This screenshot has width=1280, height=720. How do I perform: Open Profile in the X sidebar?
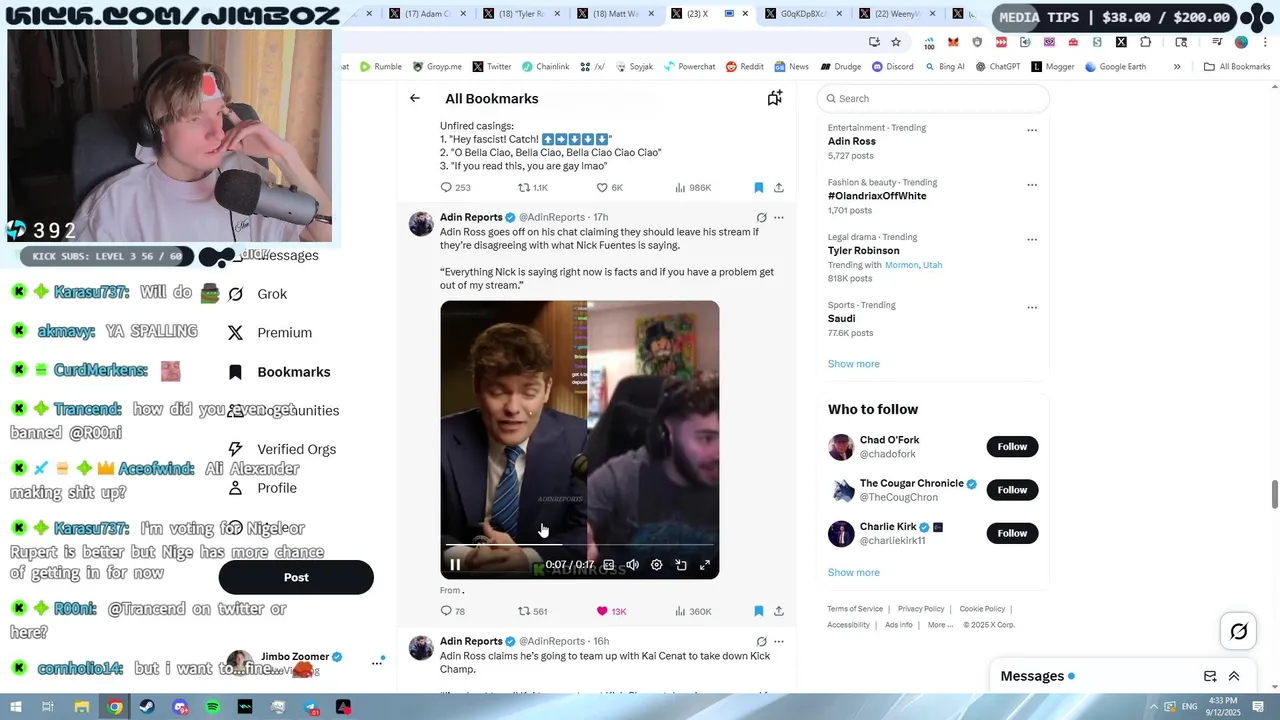[263, 488]
